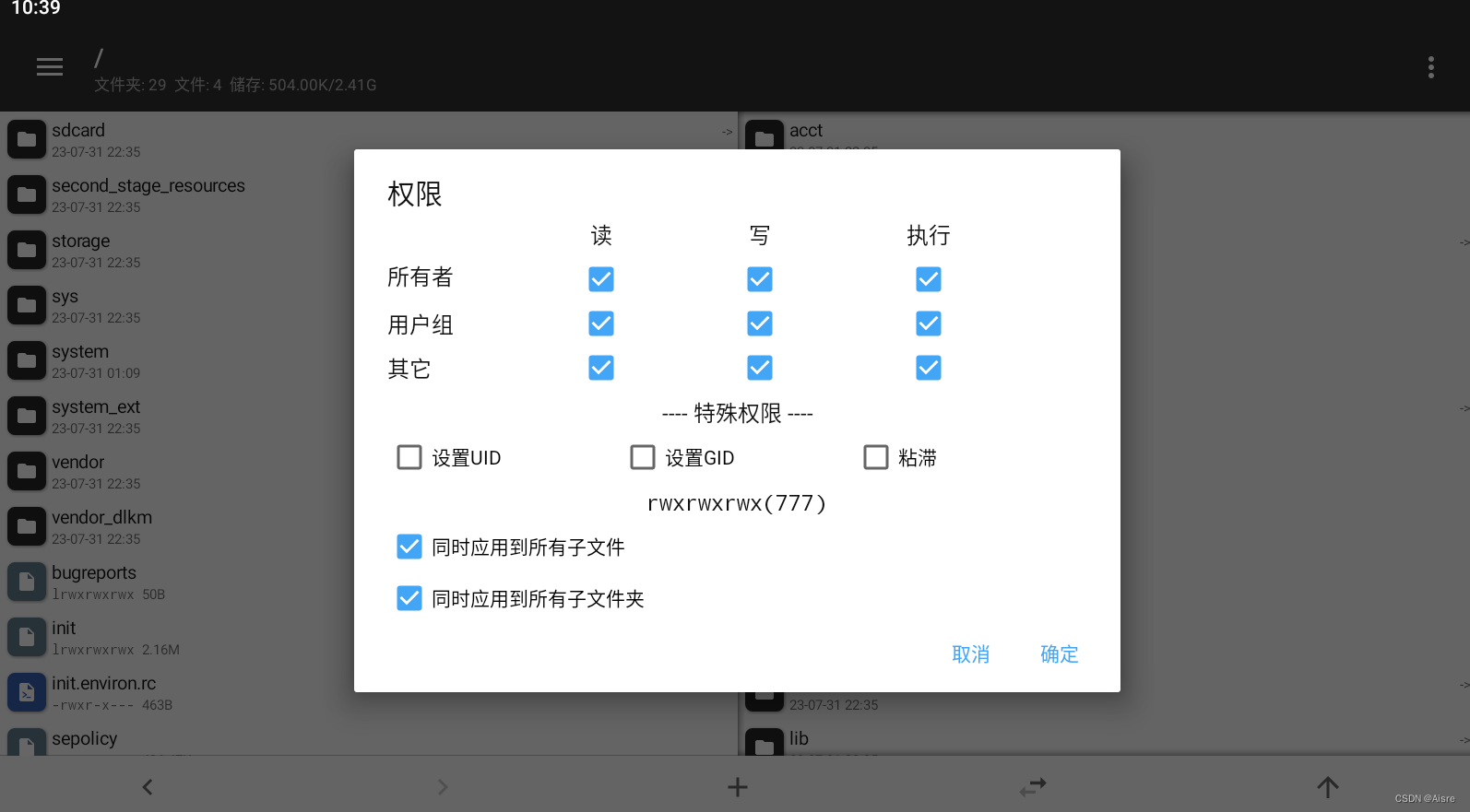Enable the 设置UID checkbox
Image resolution: width=1470 pixels, height=812 pixels.
pos(409,457)
